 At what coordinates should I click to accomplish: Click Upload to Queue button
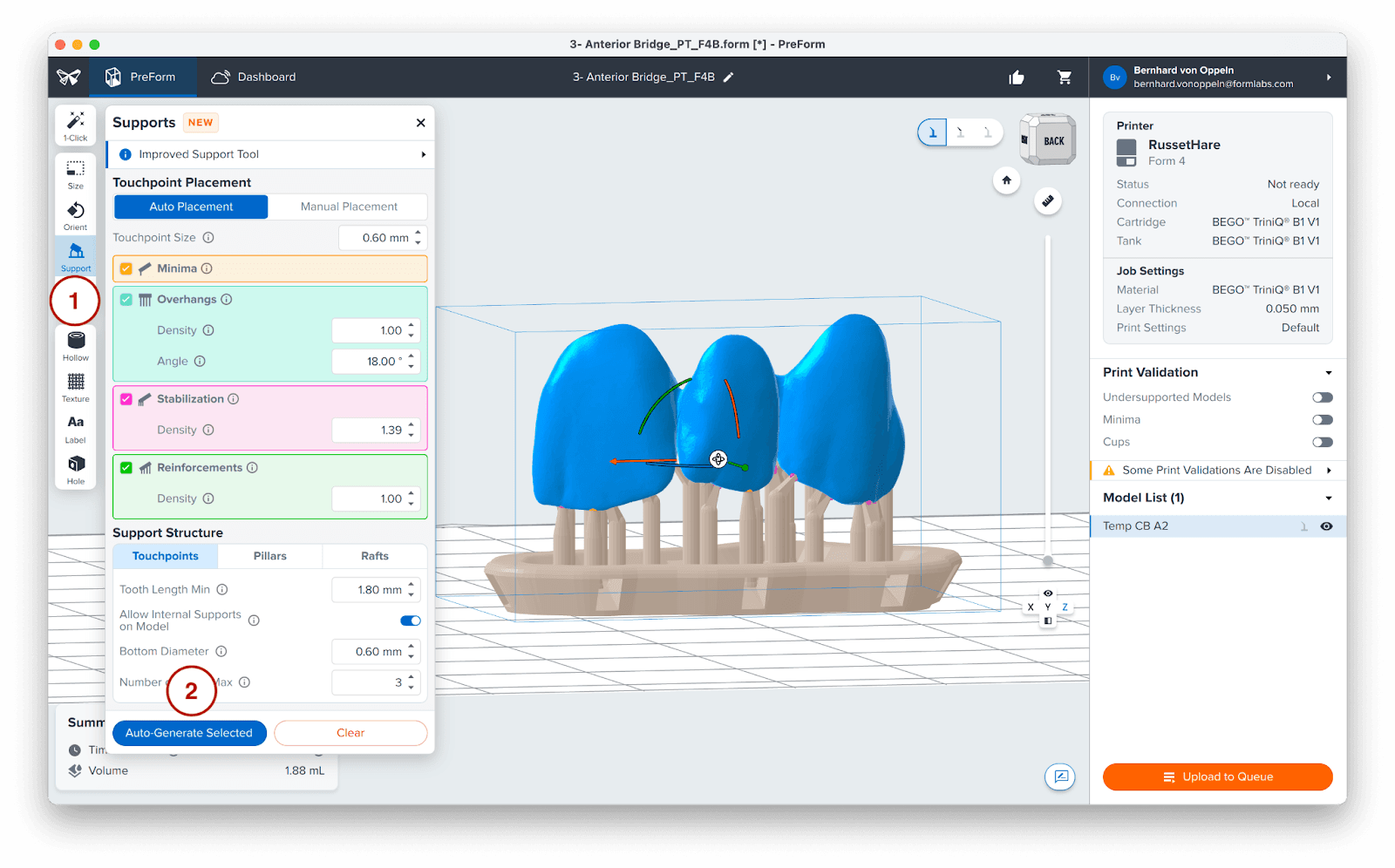coord(1217,776)
